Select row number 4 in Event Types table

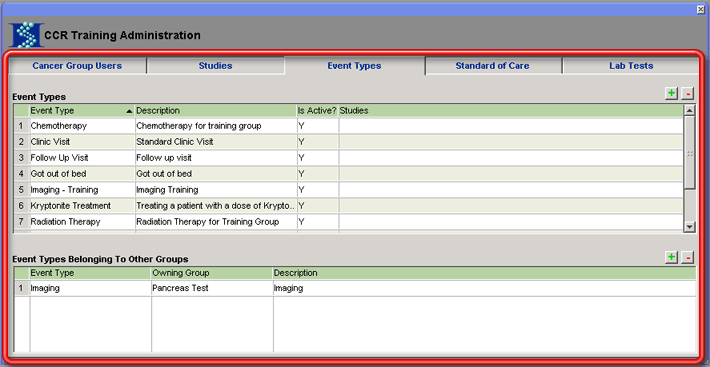point(21,174)
